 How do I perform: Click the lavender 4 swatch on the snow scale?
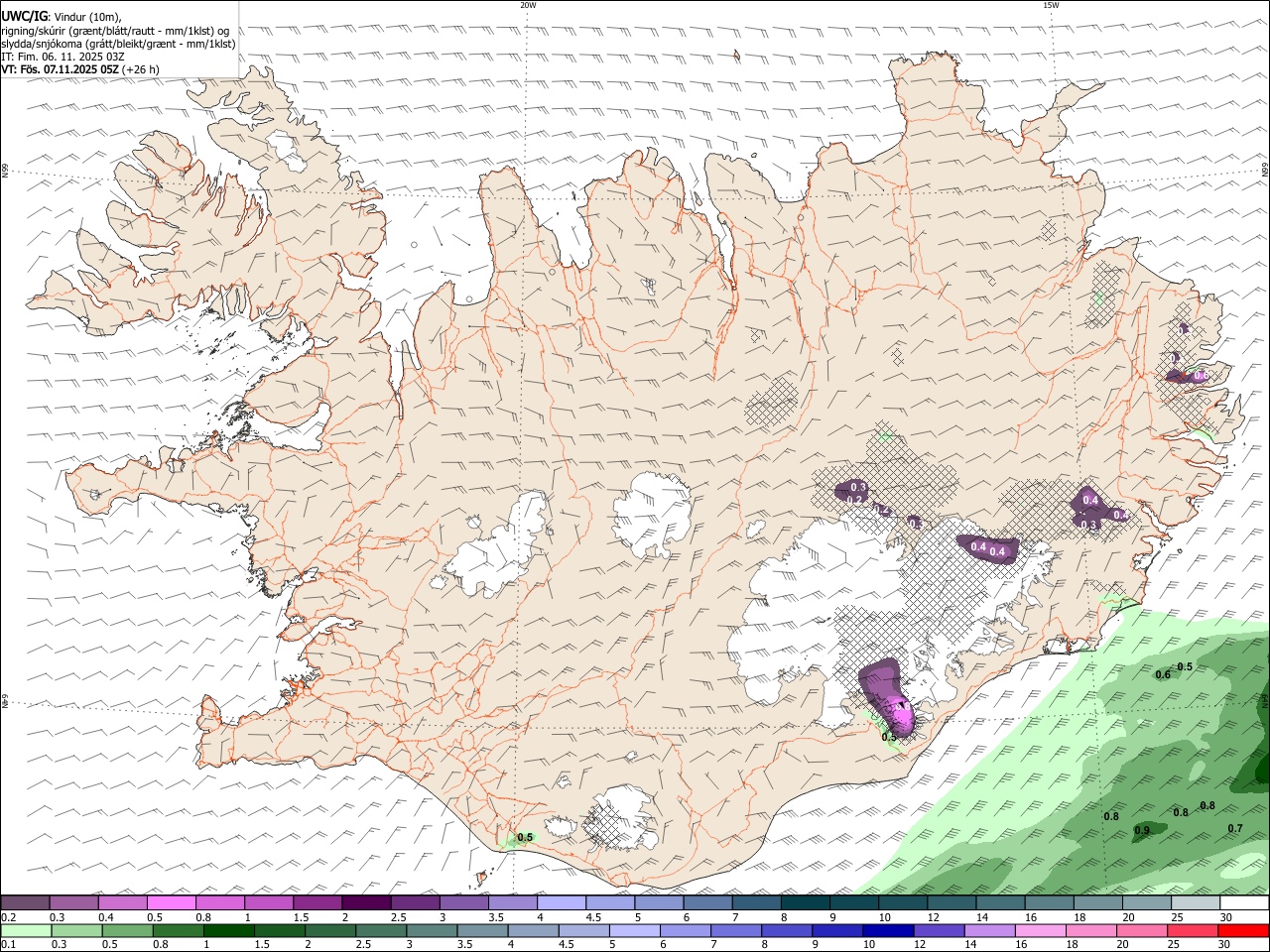coord(562,903)
